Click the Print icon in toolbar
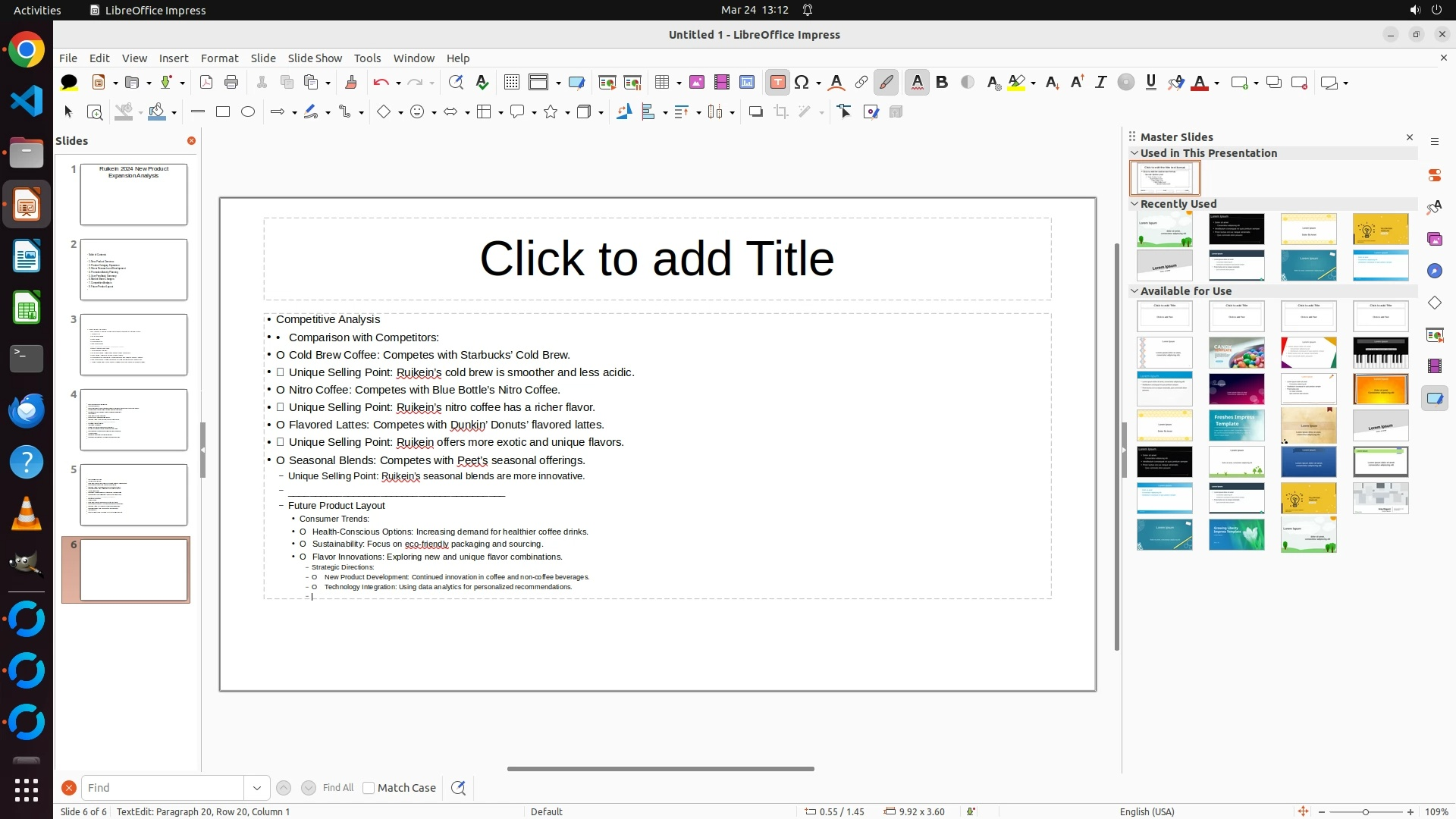This screenshot has height=819, width=1456. tap(231, 83)
